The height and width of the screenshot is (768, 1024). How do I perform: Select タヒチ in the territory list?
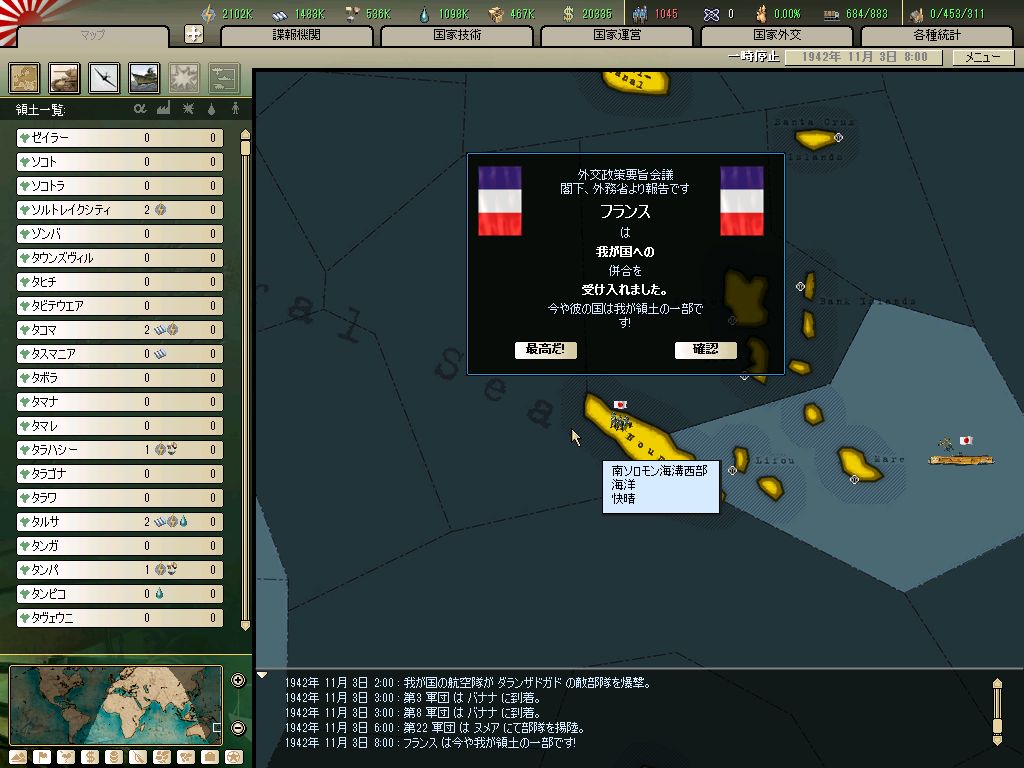pyautogui.click(x=120, y=282)
